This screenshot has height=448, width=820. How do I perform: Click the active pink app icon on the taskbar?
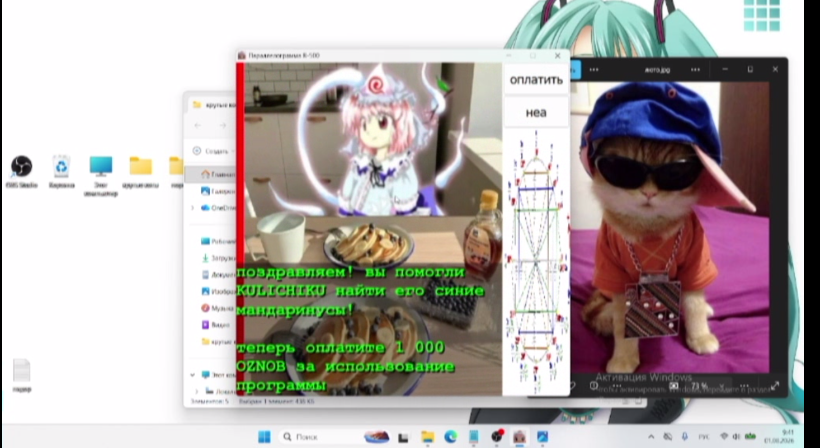pos(519,436)
